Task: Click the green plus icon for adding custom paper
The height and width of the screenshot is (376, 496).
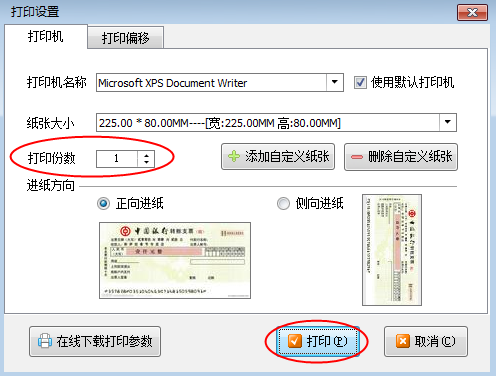Action: click(234, 156)
